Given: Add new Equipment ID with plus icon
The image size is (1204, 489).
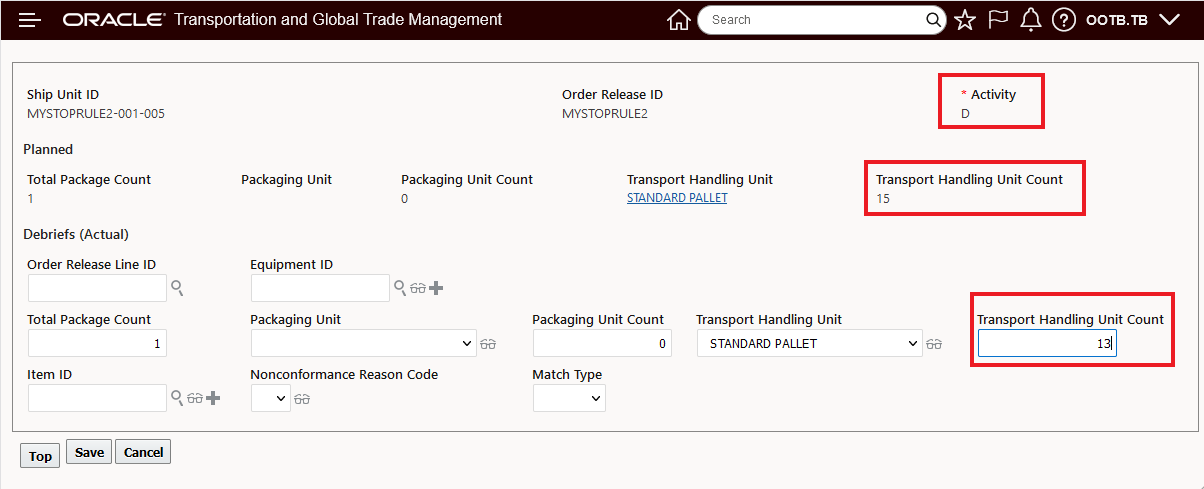Looking at the screenshot, I should (x=436, y=288).
